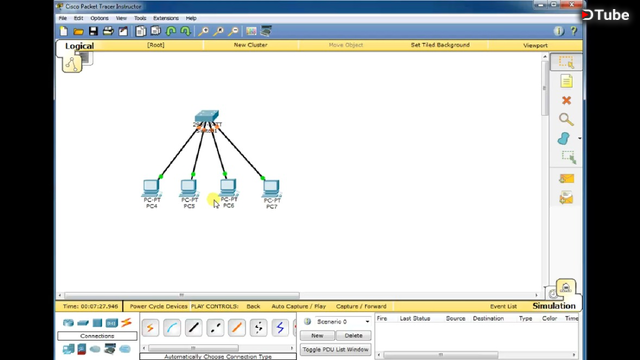Pick the Resize Shape tool
This screenshot has height=360, width=640.
[x=568, y=157]
